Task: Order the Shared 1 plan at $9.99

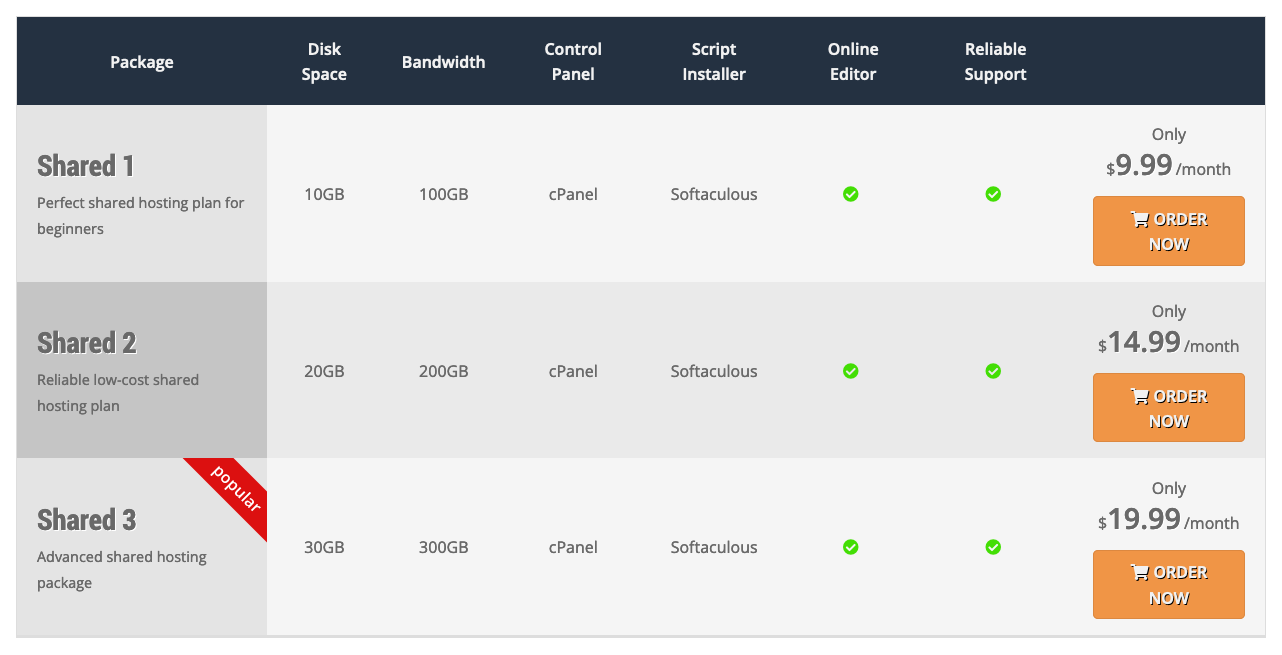Action: [1168, 231]
